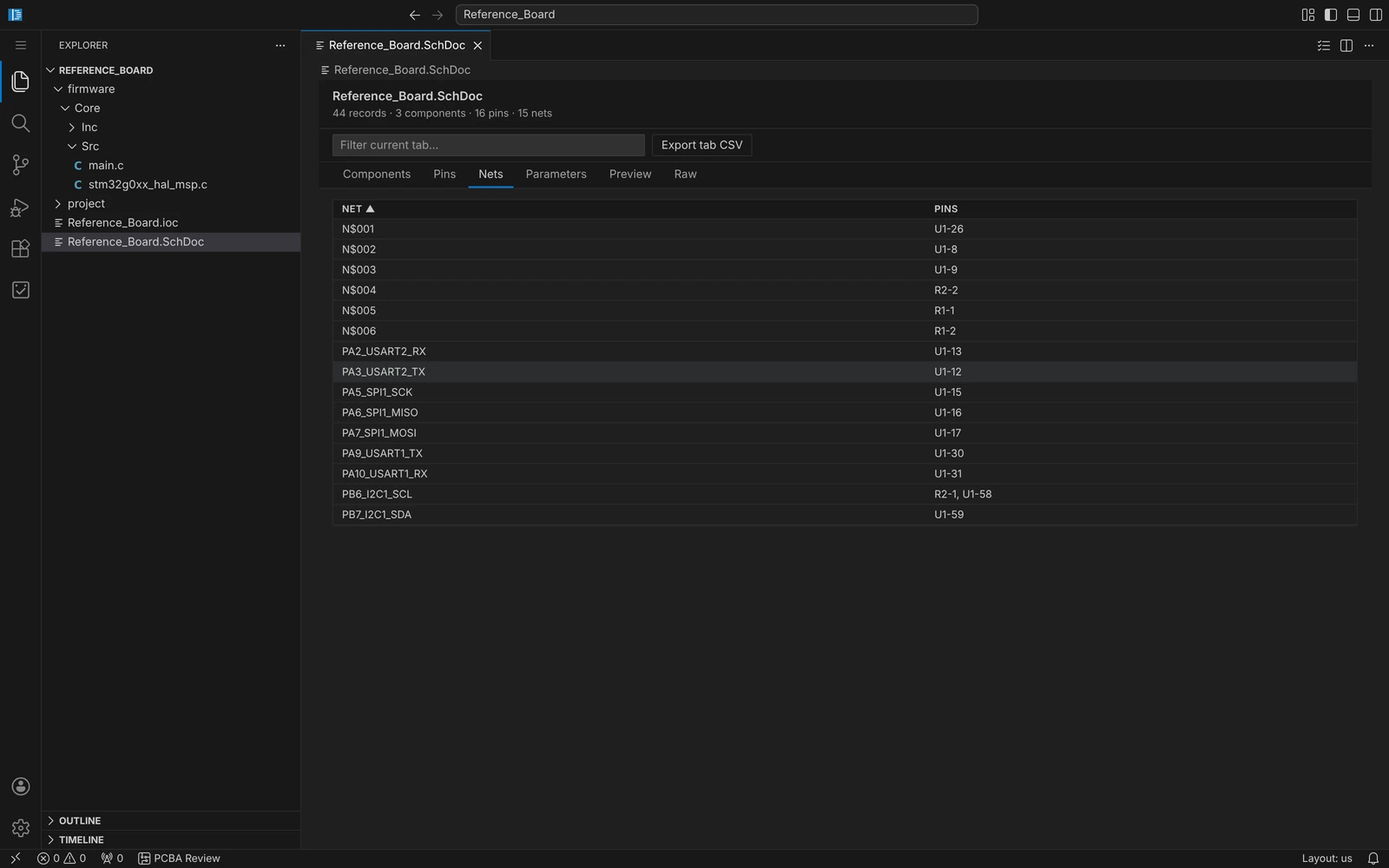Click the hamburger menu icon
This screenshot has height=868, width=1389.
coord(21,45)
